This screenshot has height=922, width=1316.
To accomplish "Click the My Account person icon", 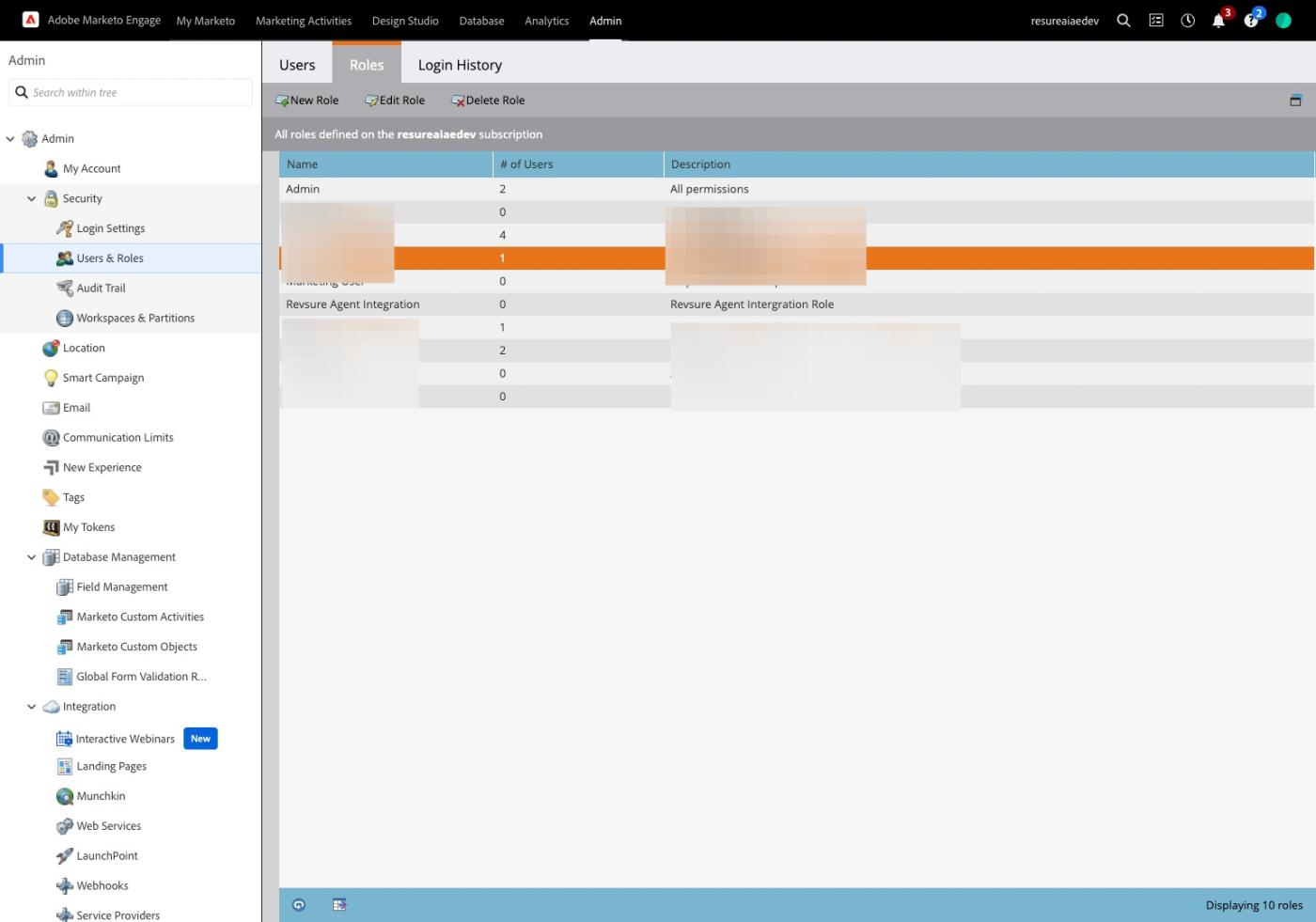I will click(51, 168).
